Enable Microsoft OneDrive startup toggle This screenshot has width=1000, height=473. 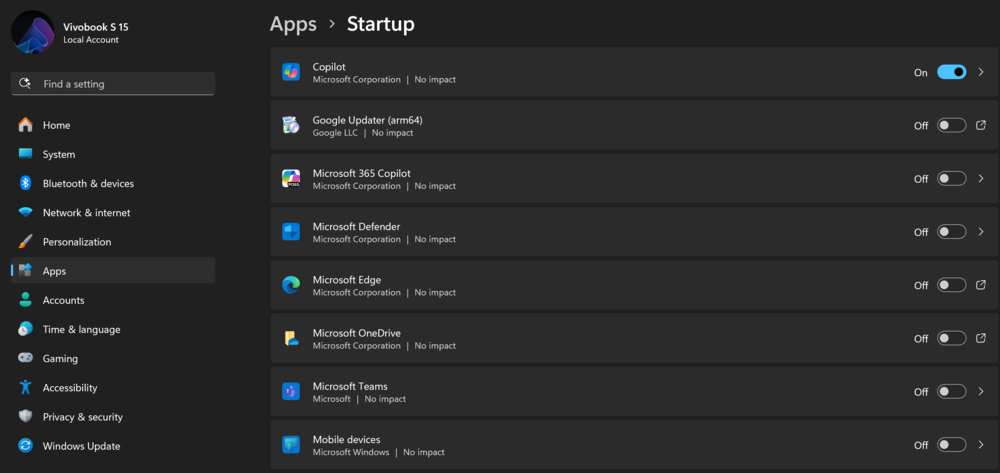[x=952, y=338]
